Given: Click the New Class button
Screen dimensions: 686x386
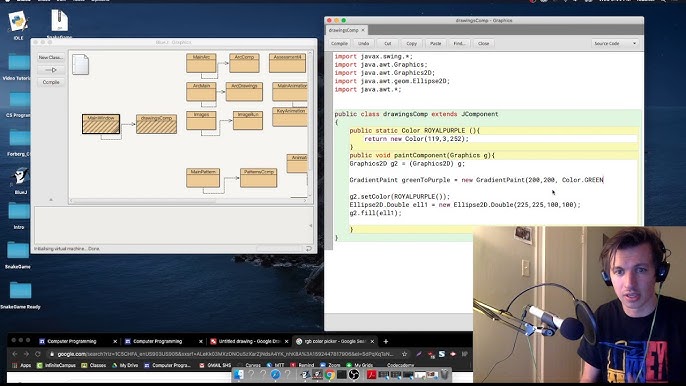Looking at the screenshot, I should [x=51, y=57].
